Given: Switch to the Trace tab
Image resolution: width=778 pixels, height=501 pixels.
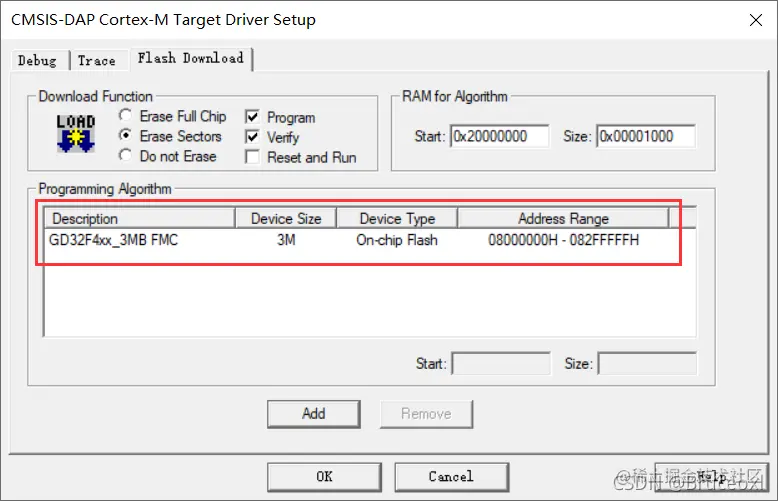Looking at the screenshot, I should click(97, 61).
